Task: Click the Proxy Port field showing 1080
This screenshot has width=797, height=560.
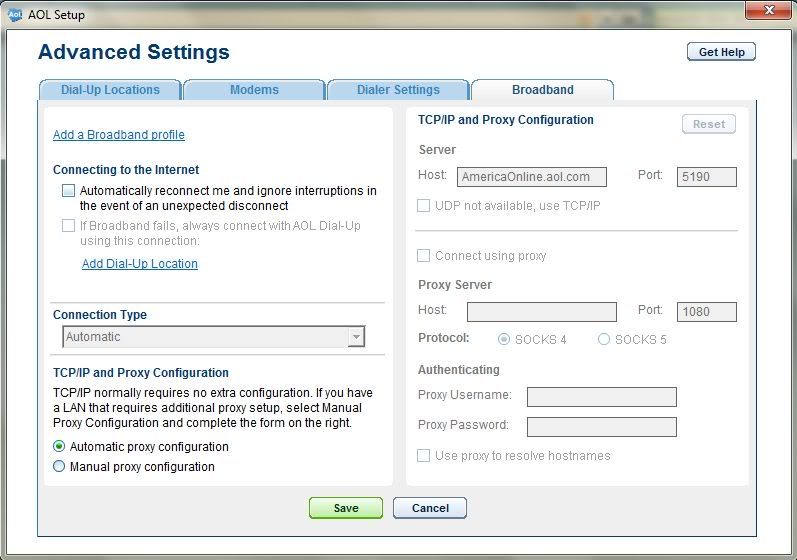Action: coord(707,312)
